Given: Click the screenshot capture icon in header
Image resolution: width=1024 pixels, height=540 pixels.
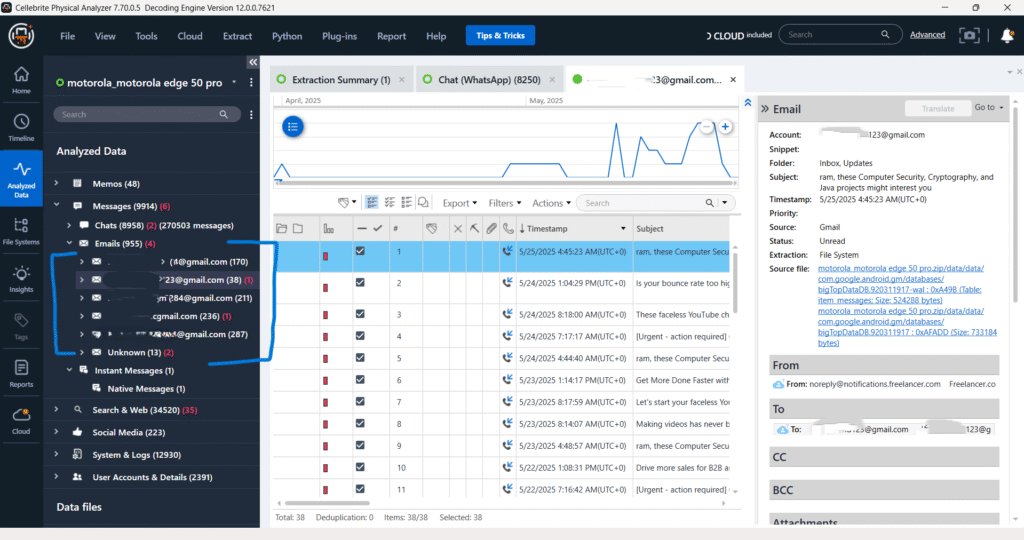Looking at the screenshot, I should pos(969,35).
